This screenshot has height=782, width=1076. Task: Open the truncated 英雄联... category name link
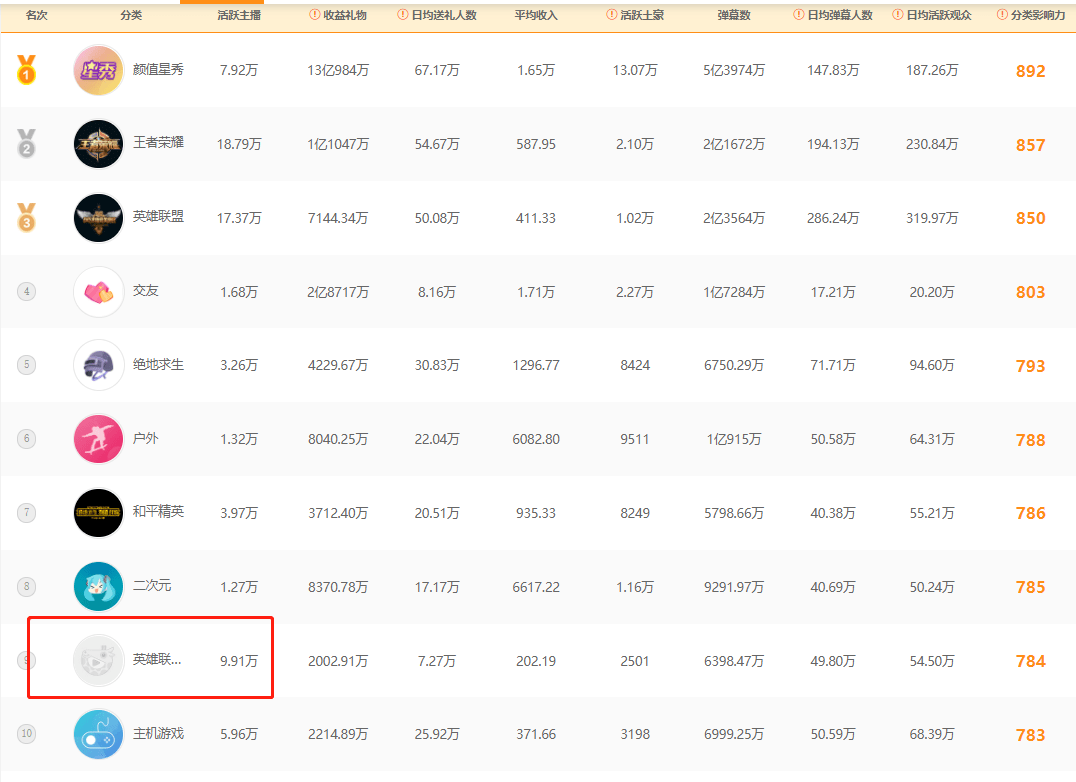click(x=157, y=660)
